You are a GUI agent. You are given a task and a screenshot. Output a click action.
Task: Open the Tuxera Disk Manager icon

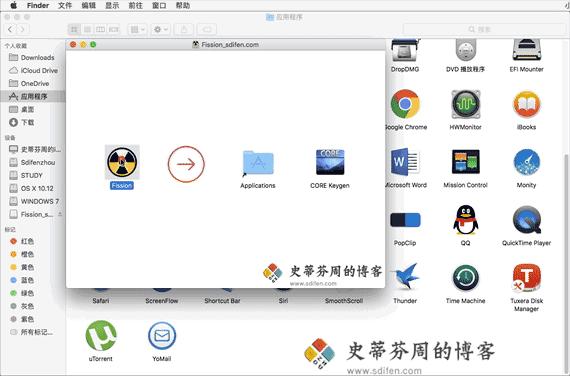[526, 278]
